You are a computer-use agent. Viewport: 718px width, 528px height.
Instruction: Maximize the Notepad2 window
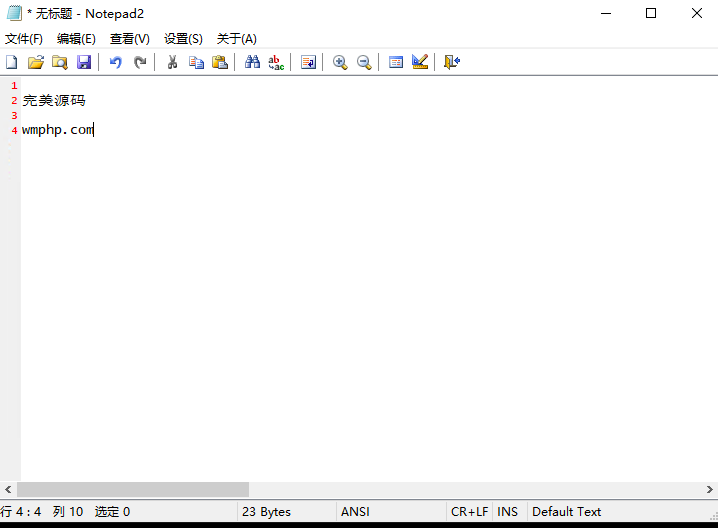[x=651, y=13]
